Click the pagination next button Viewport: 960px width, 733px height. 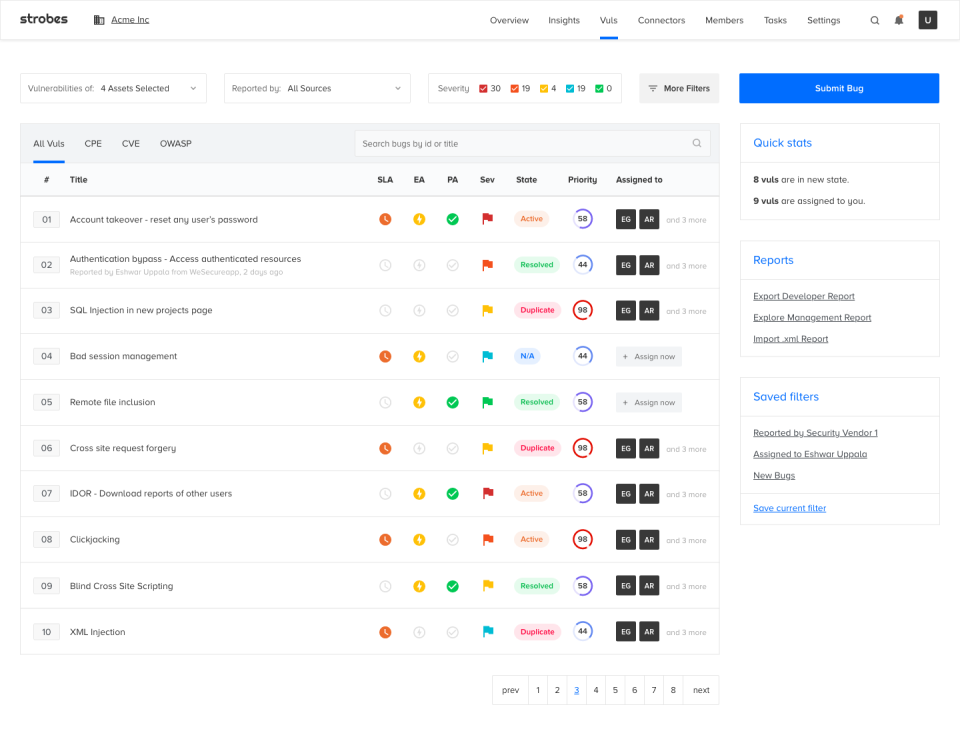coord(701,690)
